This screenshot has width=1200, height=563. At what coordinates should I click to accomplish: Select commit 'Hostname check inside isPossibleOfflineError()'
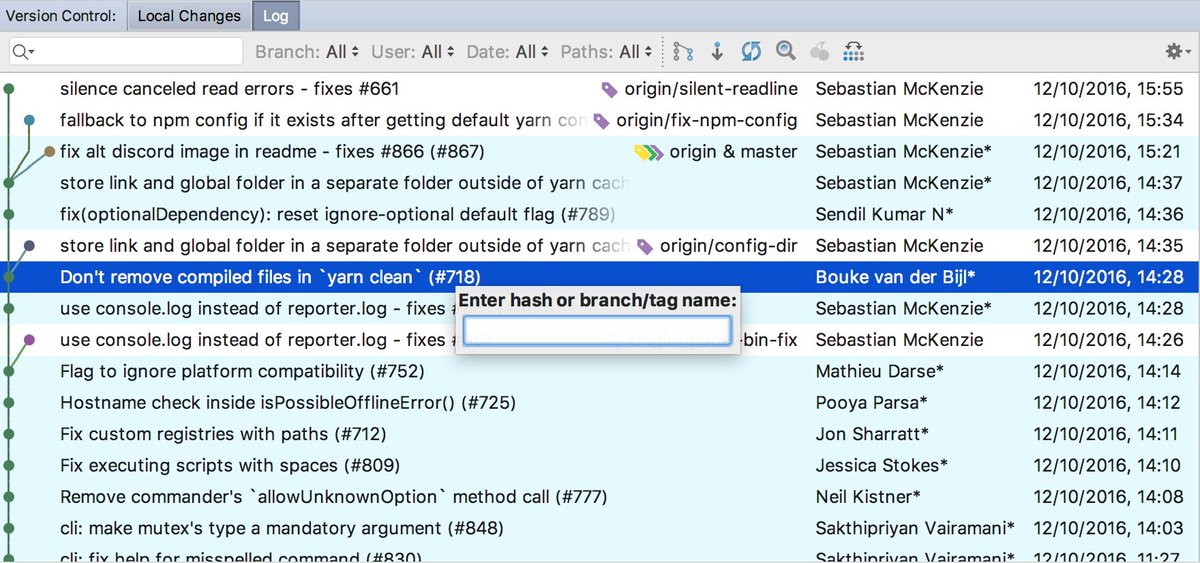[x=600, y=402]
